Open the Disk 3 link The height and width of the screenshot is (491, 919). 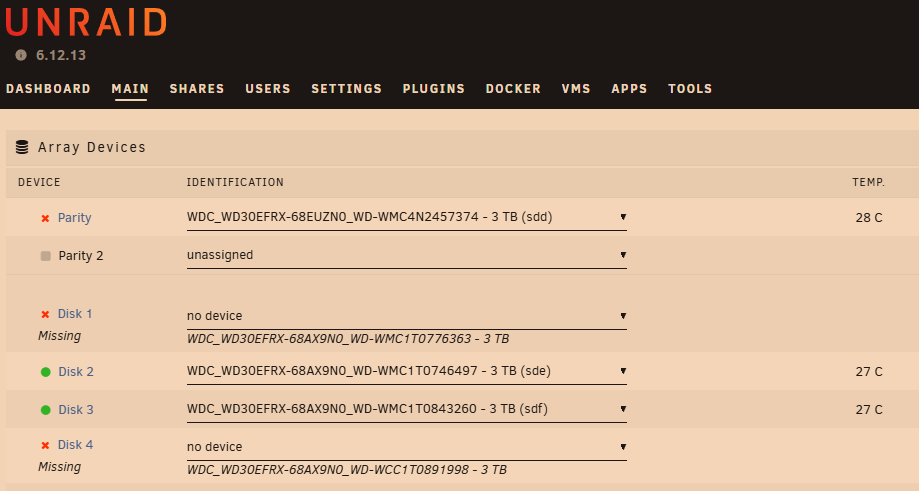click(76, 410)
